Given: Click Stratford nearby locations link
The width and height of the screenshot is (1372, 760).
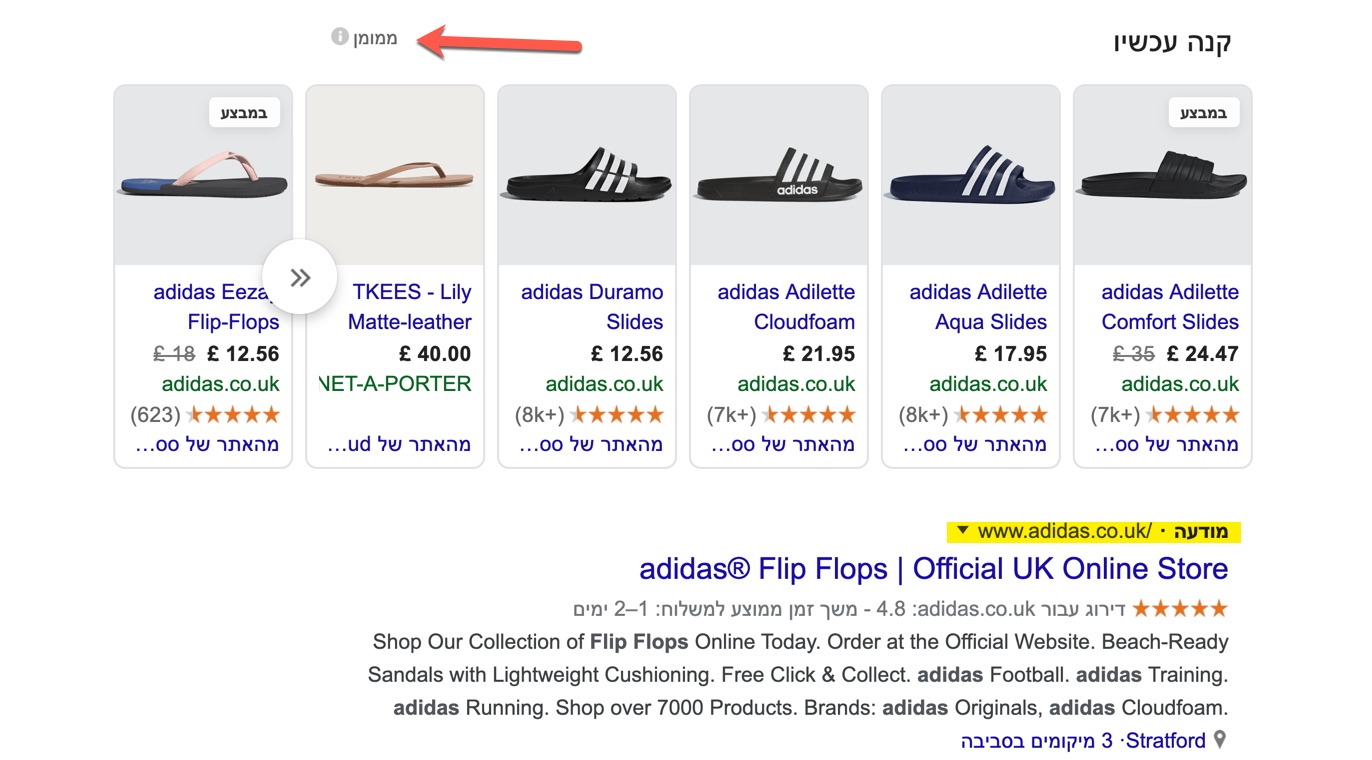Looking at the screenshot, I should [1083, 741].
